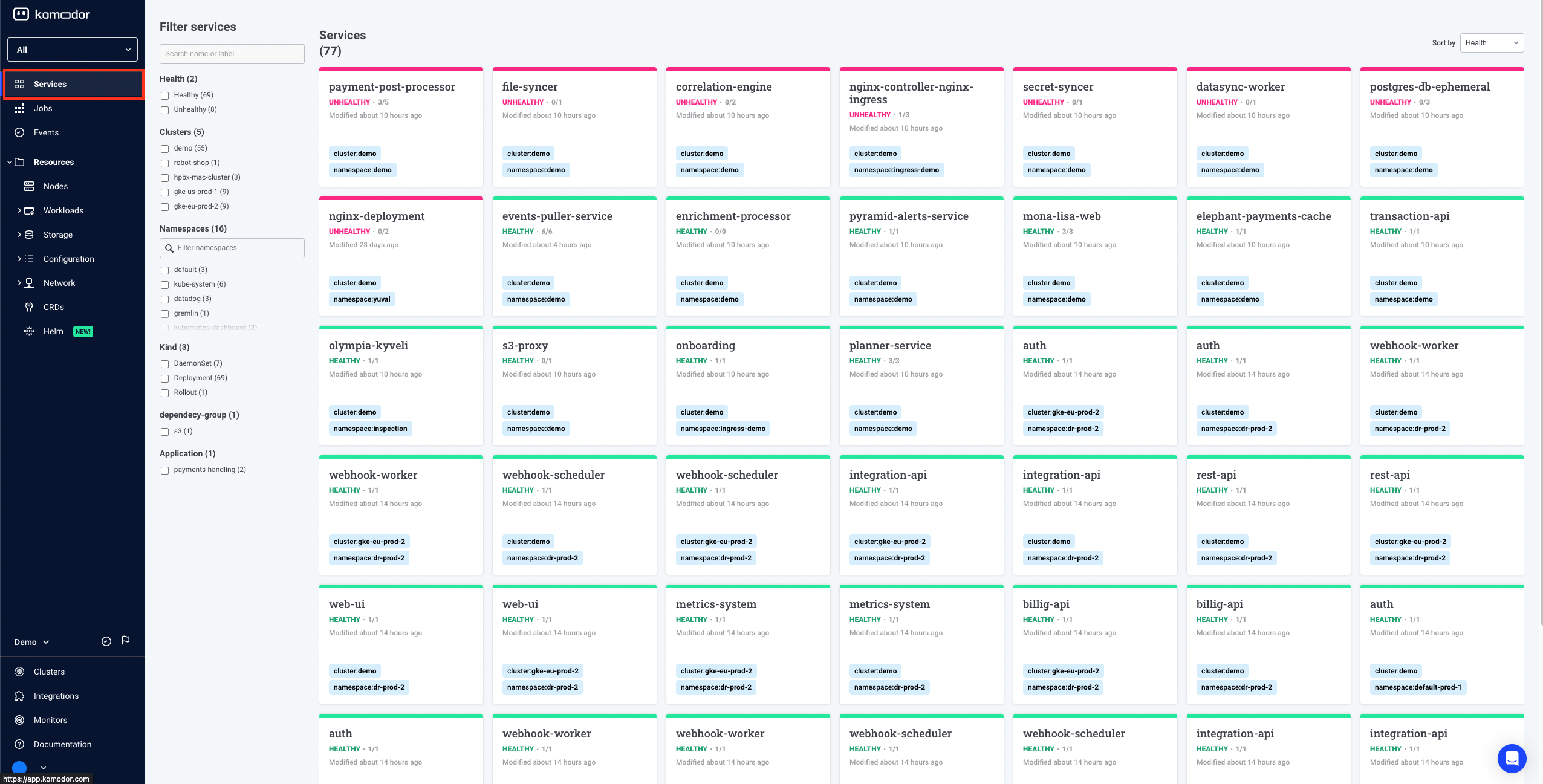
Task: Click the Network icon
Action: [x=29, y=283]
